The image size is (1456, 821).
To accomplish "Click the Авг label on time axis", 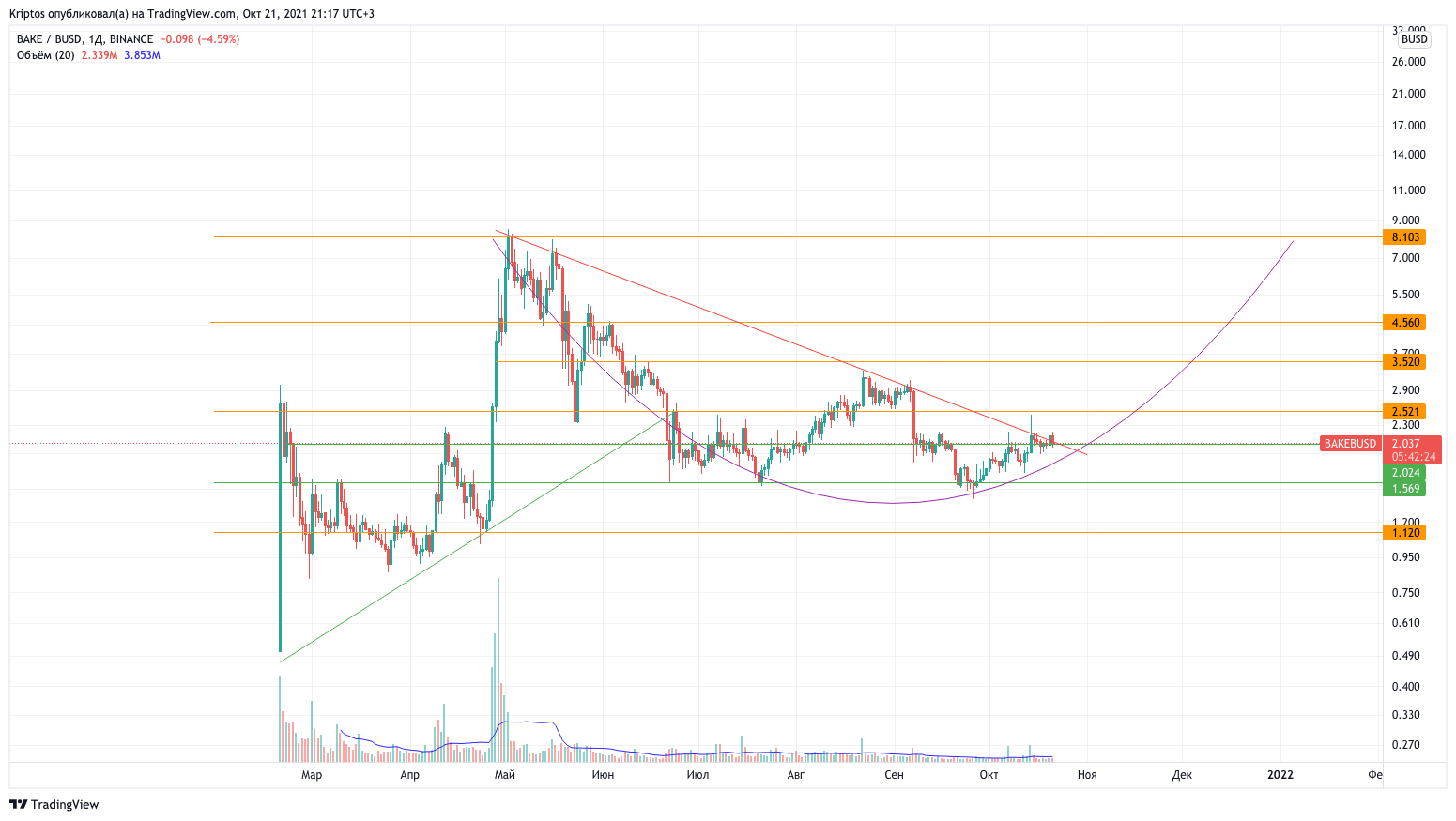I will (x=796, y=775).
